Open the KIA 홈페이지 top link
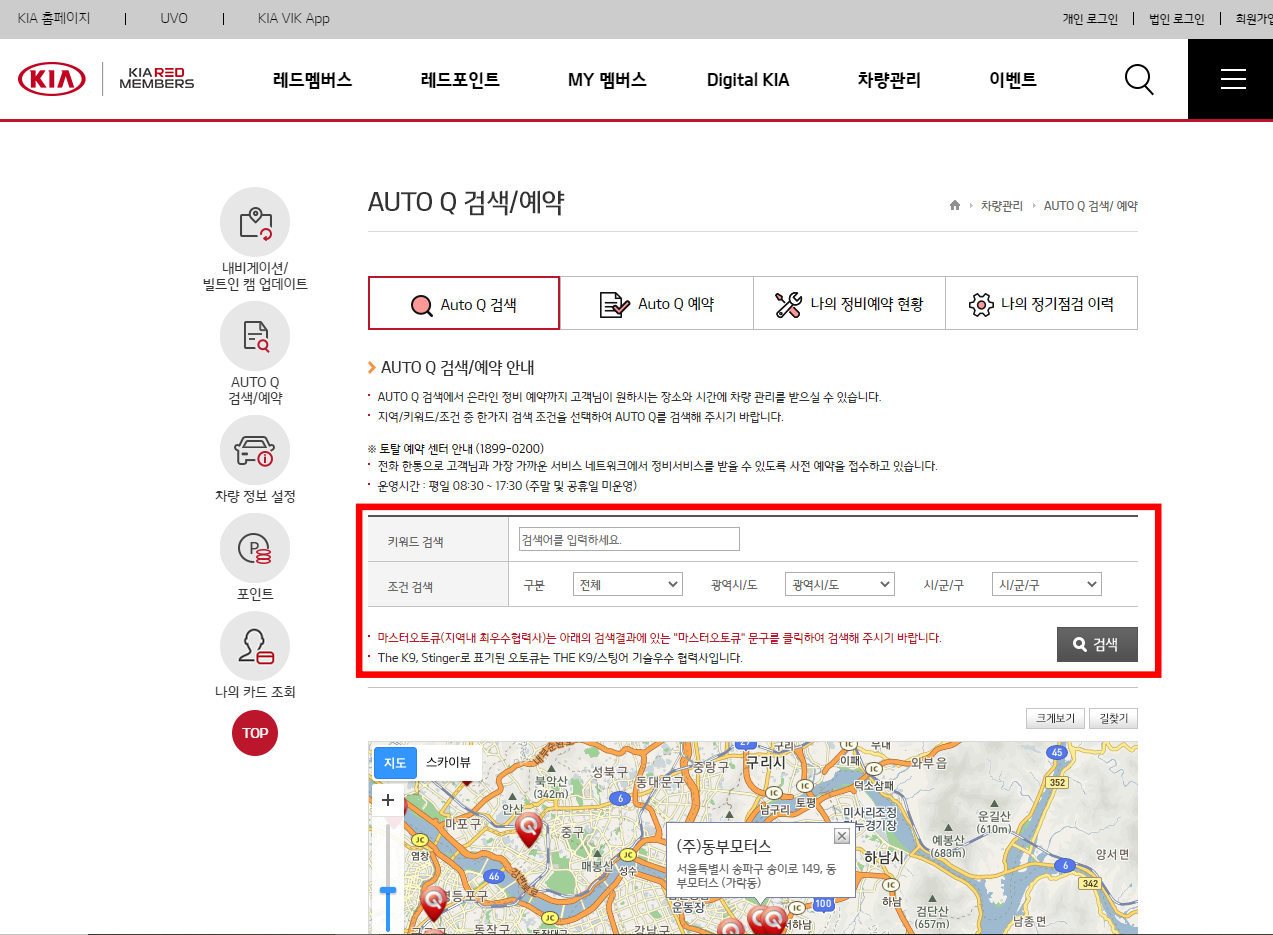Viewport: 1273px width, 935px height. point(54,18)
